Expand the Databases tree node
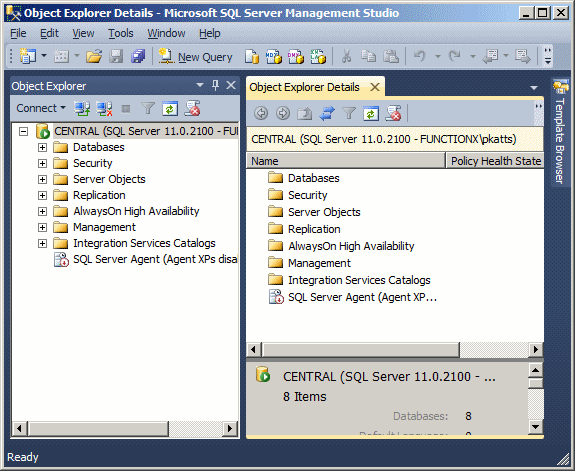This screenshot has width=575, height=471. click(x=43, y=147)
